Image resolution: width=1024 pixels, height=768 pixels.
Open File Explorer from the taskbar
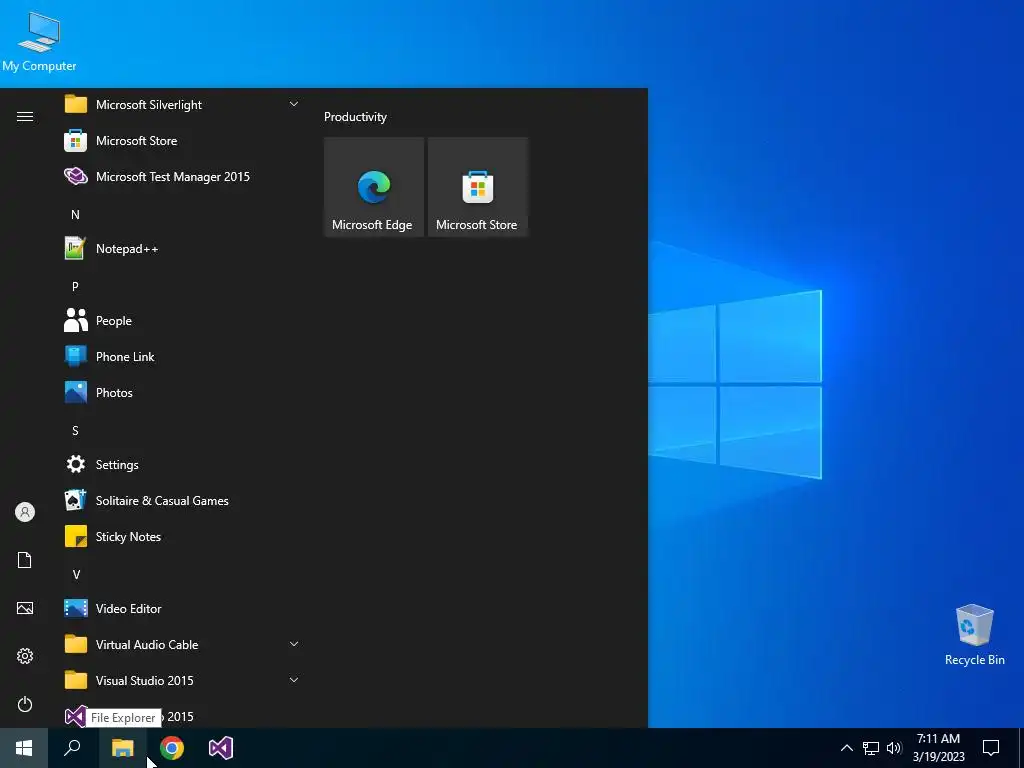[122, 748]
